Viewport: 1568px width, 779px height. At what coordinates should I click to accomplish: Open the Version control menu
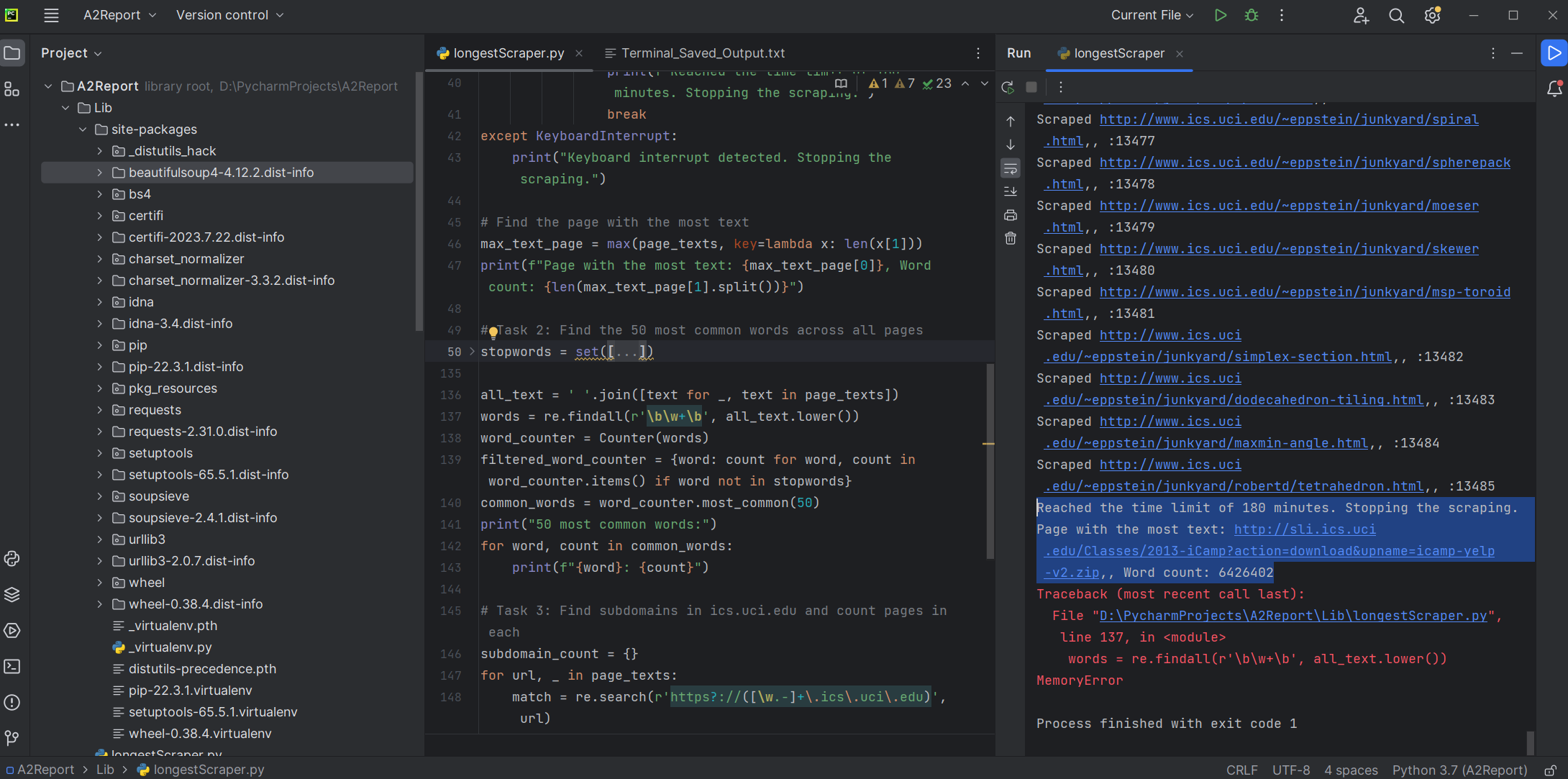pyautogui.click(x=229, y=15)
